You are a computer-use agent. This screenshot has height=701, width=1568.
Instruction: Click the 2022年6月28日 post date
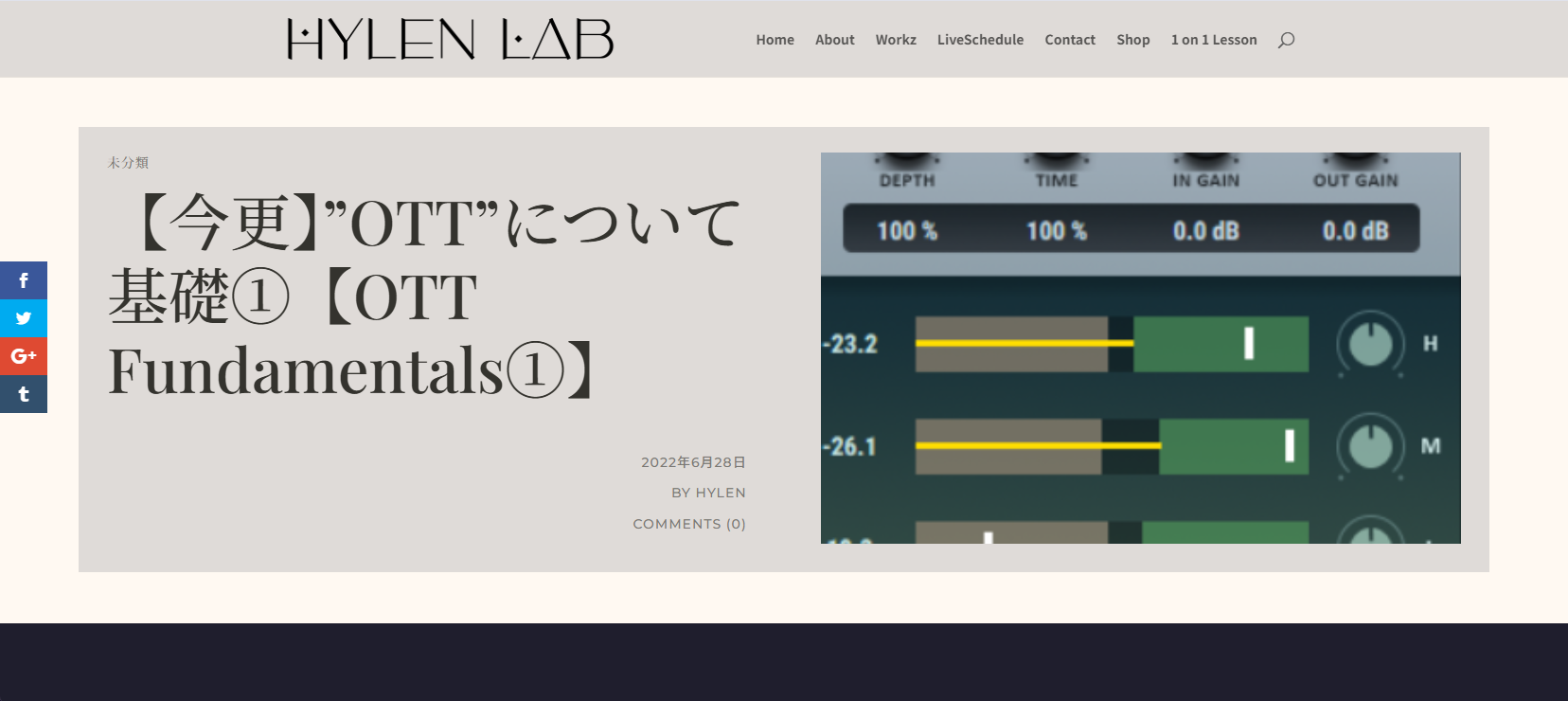[693, 462]
